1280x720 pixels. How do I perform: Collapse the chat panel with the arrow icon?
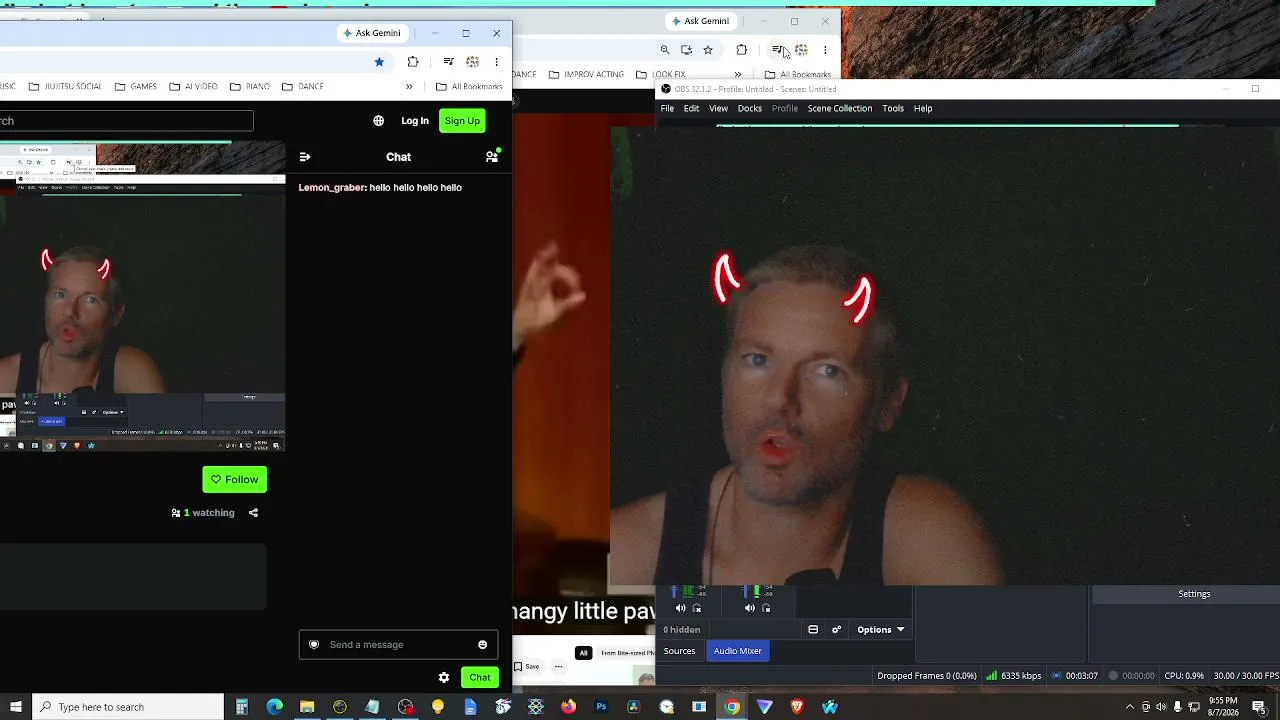pos(305,157)
